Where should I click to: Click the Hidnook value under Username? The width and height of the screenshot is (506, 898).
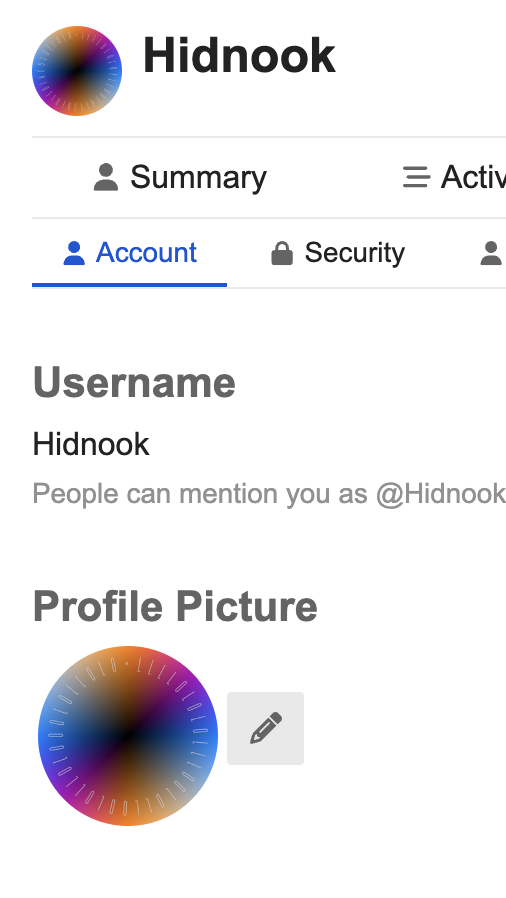click(x=91, y=444)
